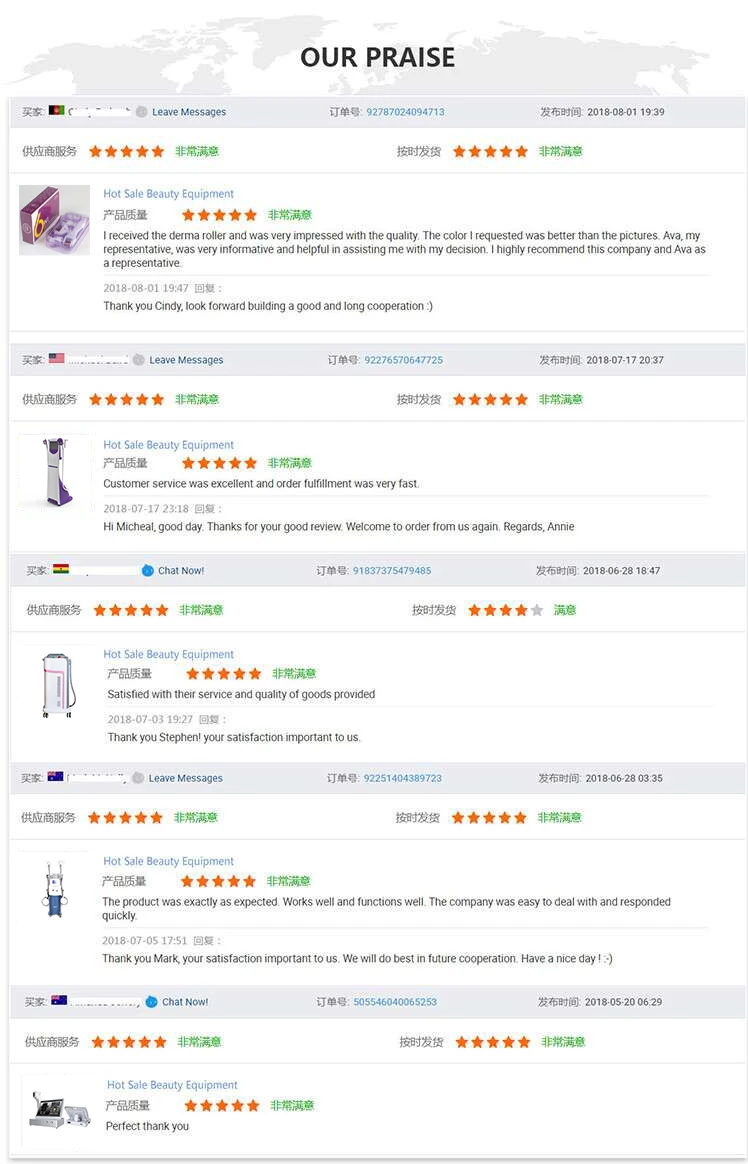The height and width of the screenshot is (1164, 748).
Task: Click the Australia flag icon in fourth review
Action: point(55,777)
